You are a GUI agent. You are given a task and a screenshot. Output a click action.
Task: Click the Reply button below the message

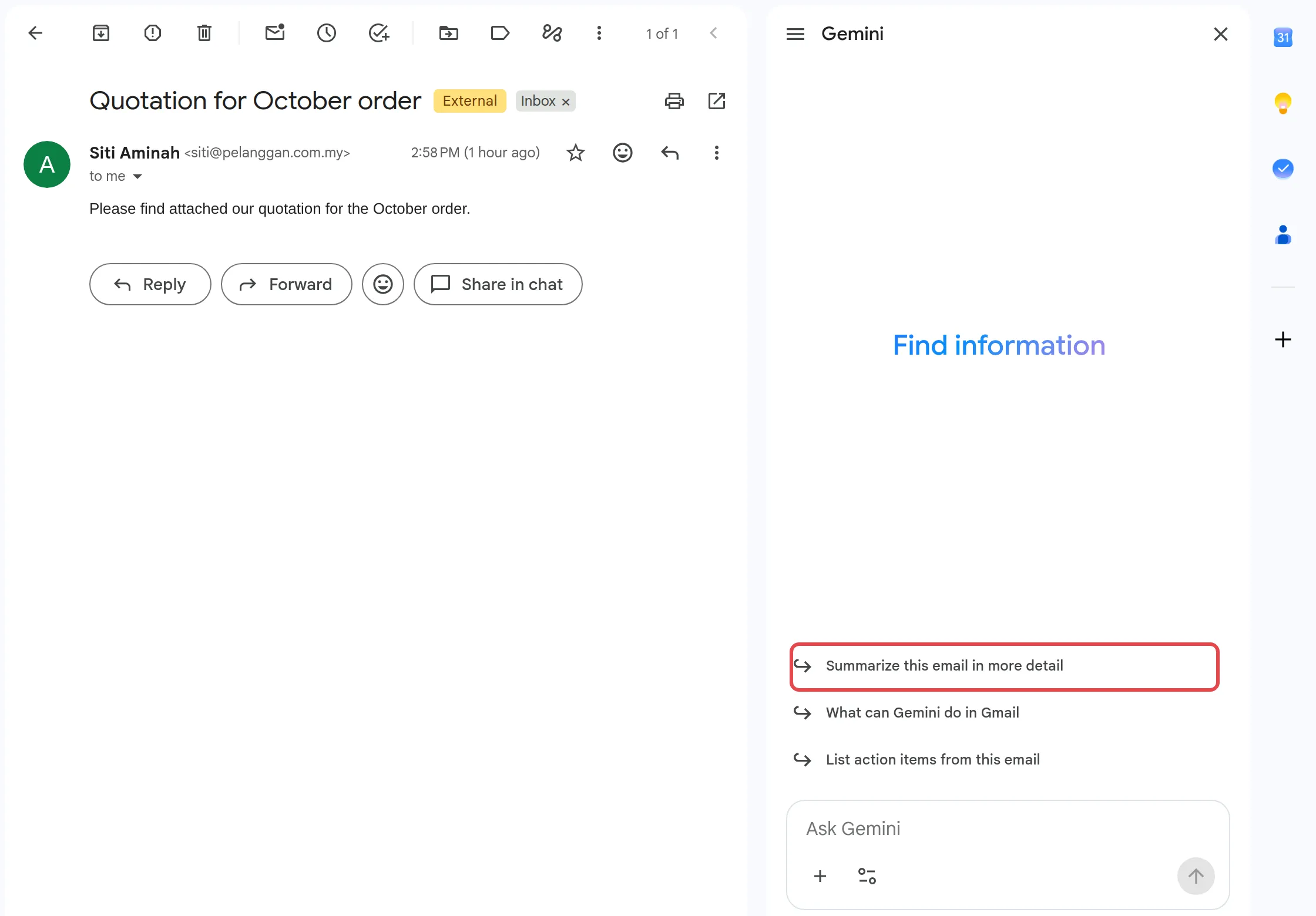click(x=150, y=284)
